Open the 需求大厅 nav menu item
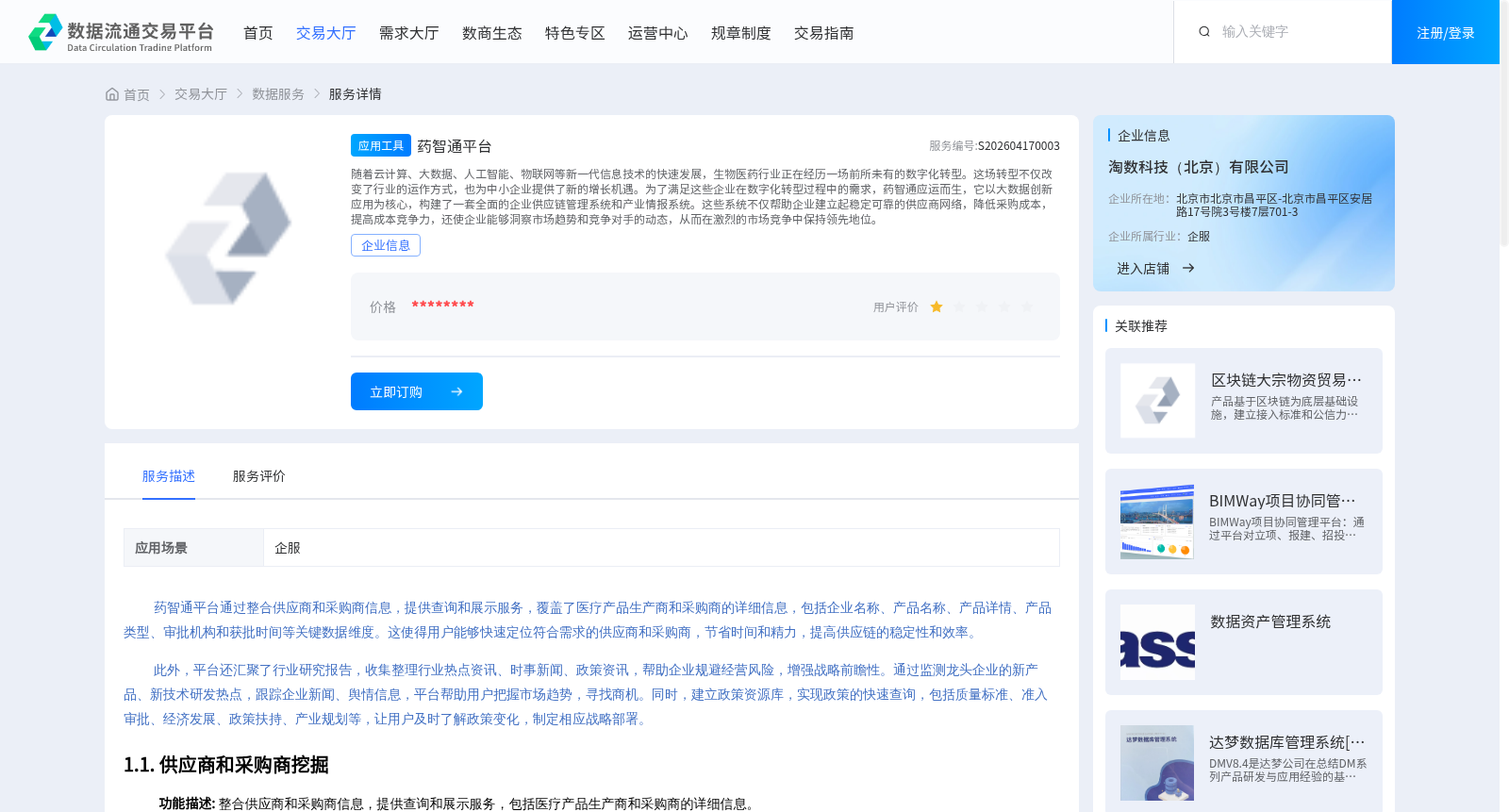The image size is (1509, 812). (x=409, y=33)
